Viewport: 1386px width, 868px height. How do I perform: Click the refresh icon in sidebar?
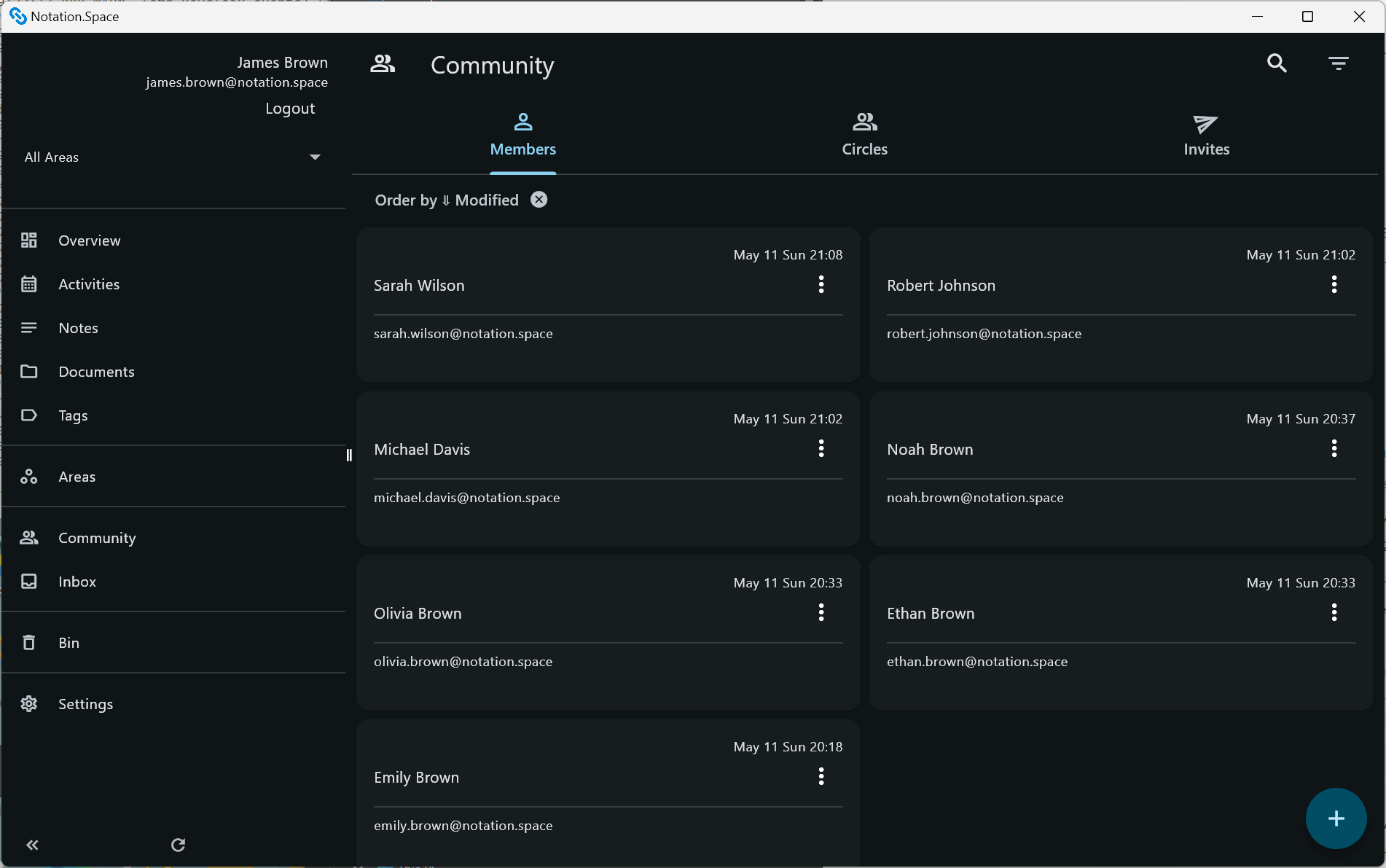coord(178,845)
